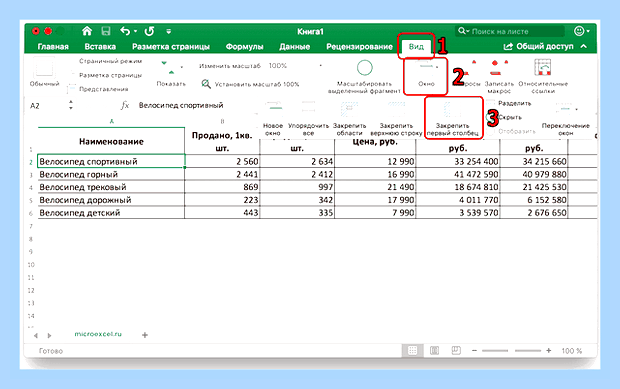The height and width of the screenshot is (389, 620).
Task: Collapse the ribbon with the chevron
Action: pos(584,46)
